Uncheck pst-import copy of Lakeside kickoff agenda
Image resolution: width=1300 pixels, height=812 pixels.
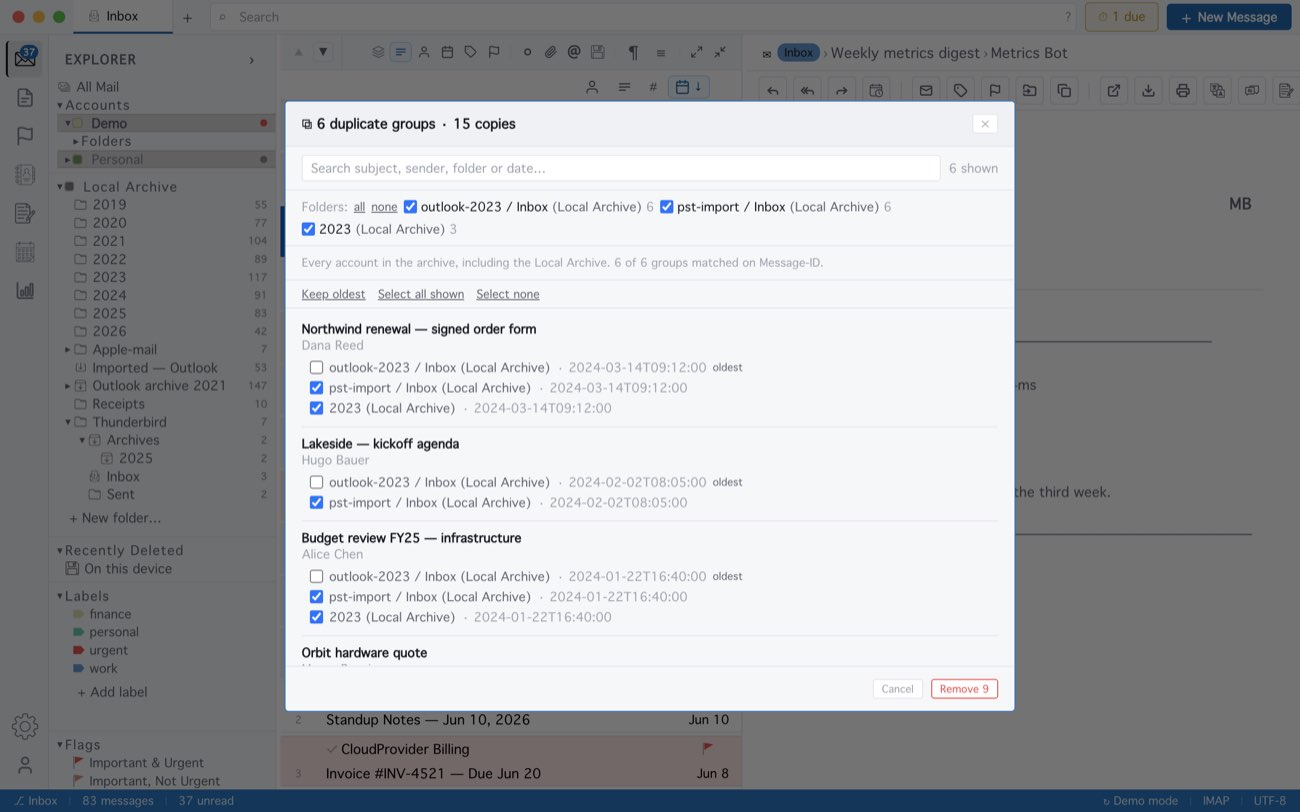pyautogui.click(x=316, y=503)
